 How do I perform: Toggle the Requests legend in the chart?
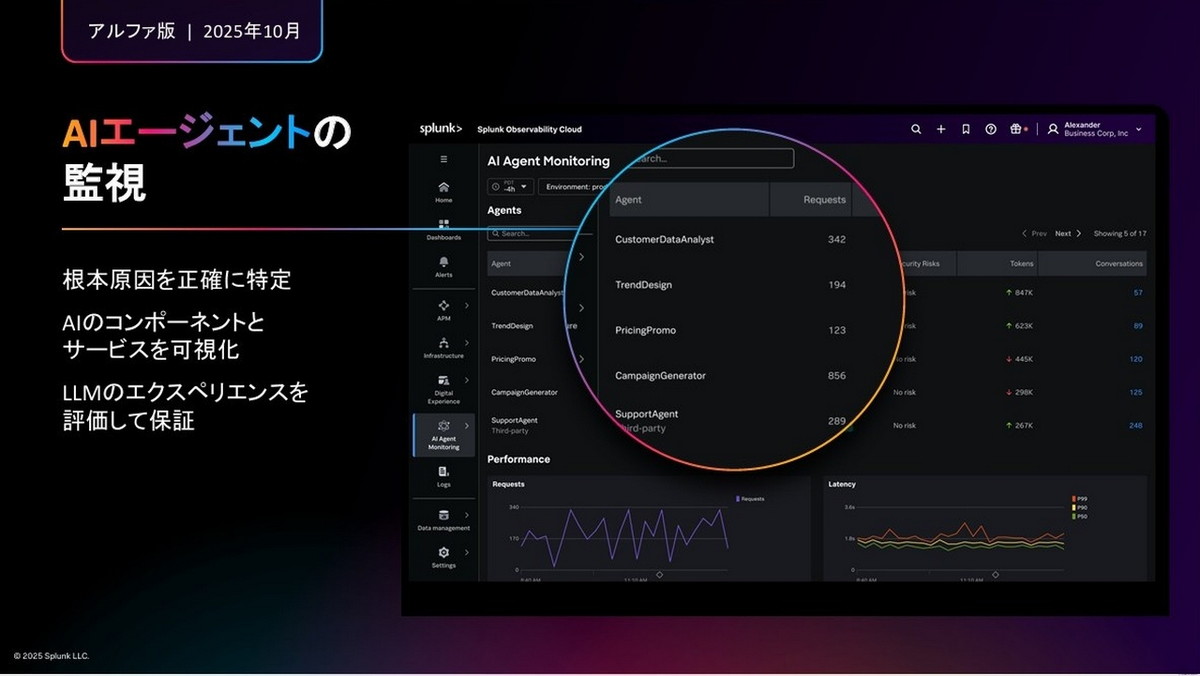coord(748,499)
